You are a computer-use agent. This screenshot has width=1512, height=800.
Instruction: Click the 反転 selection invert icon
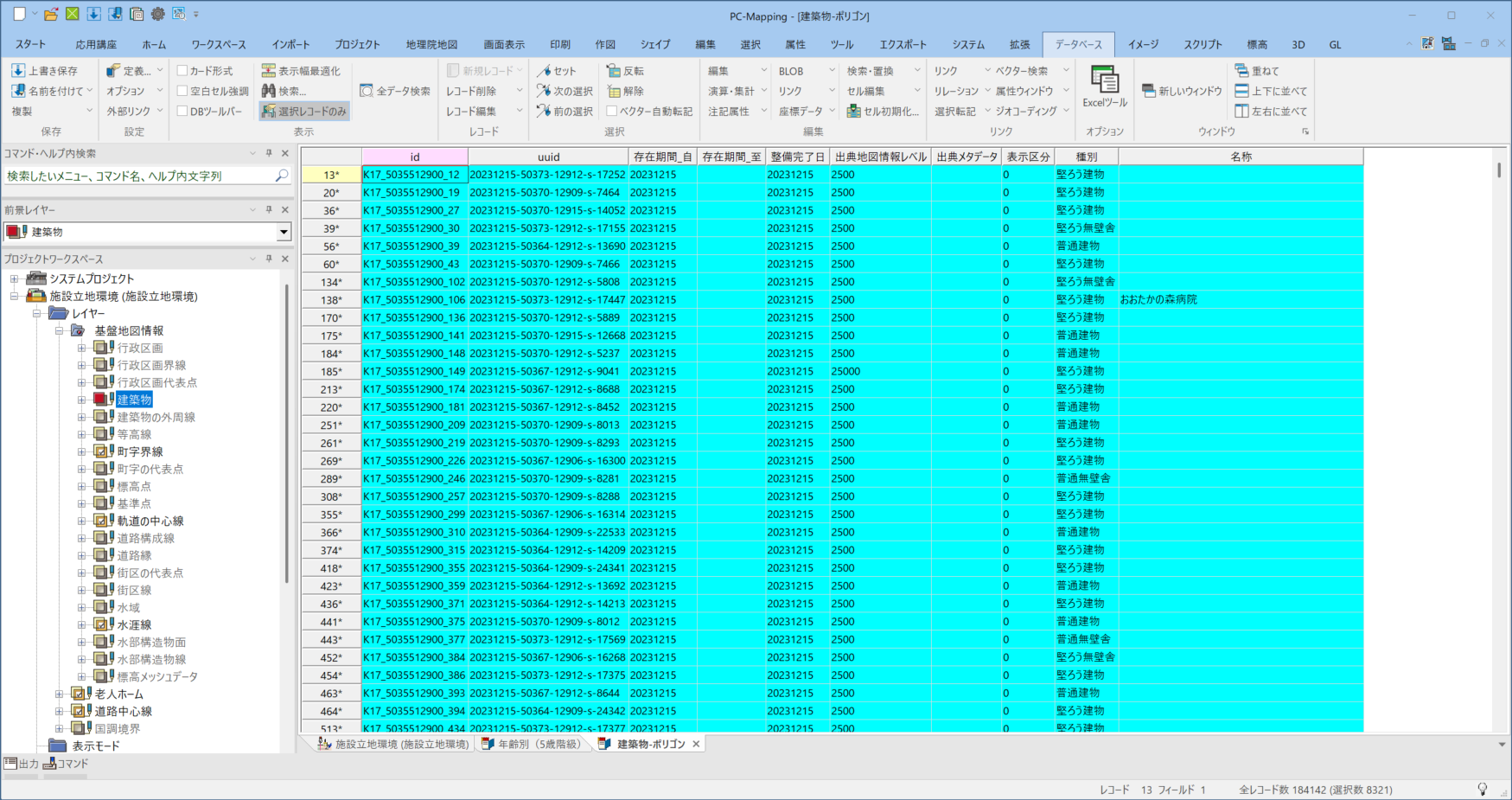(x=614, y=71)
